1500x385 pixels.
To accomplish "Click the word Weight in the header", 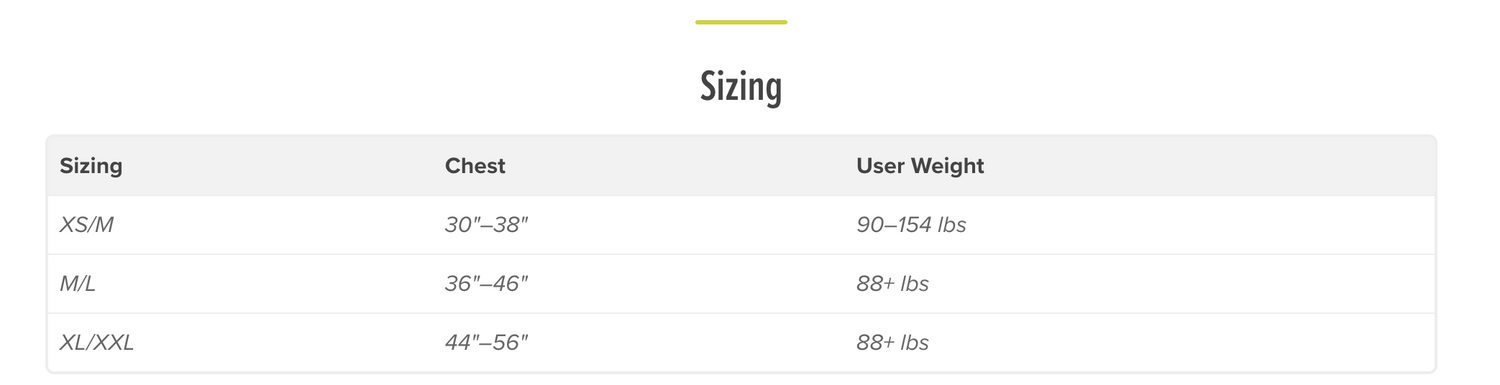I will [x=947, y=166].
